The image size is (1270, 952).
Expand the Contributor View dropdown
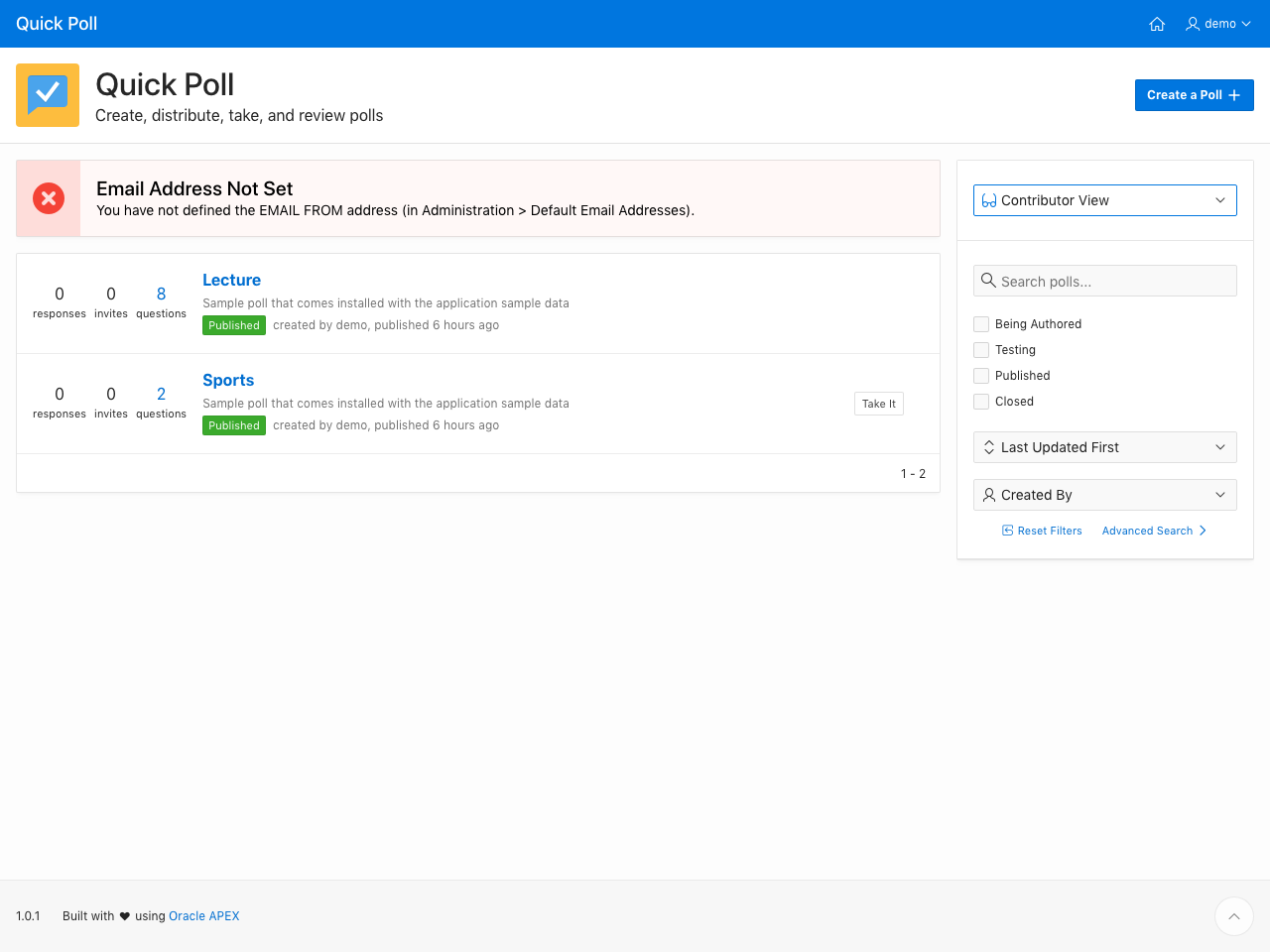[1104, 200]
